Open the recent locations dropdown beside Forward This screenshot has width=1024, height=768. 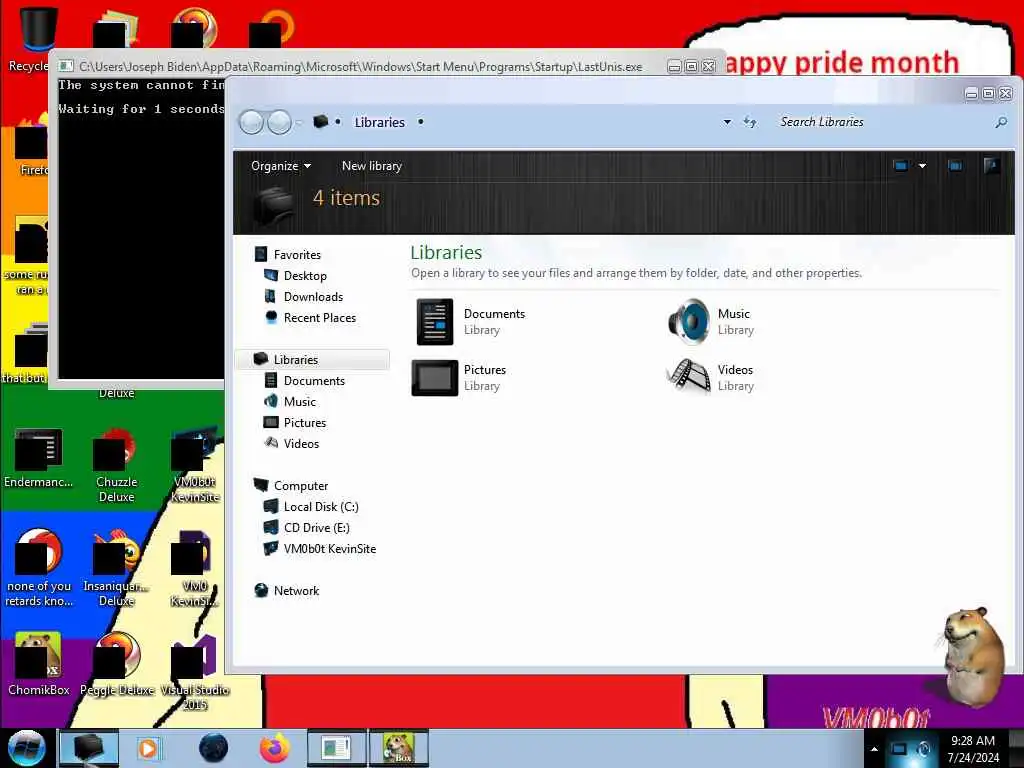[x=299, y=123]
